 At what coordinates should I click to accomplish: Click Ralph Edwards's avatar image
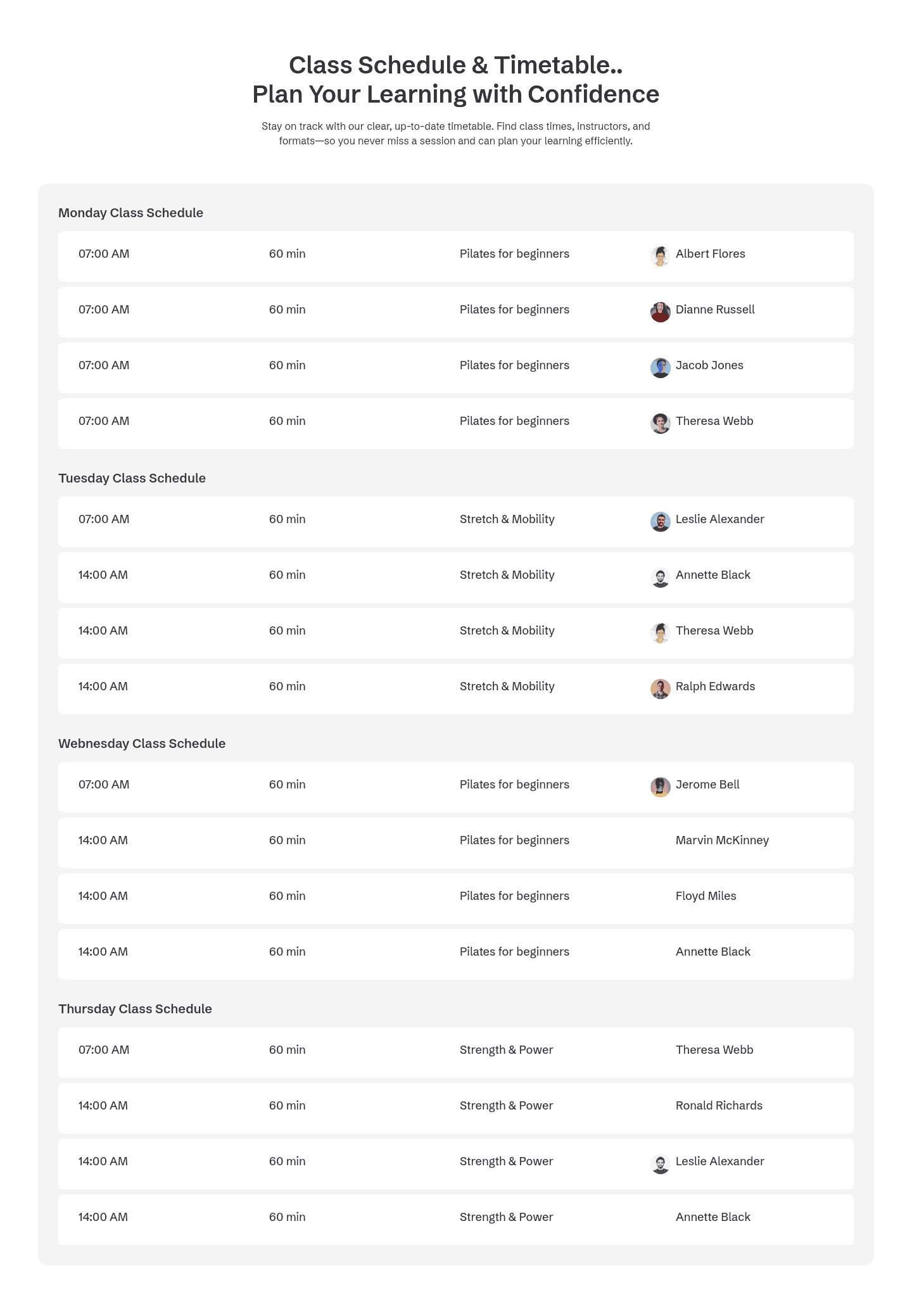click(660, 688)
